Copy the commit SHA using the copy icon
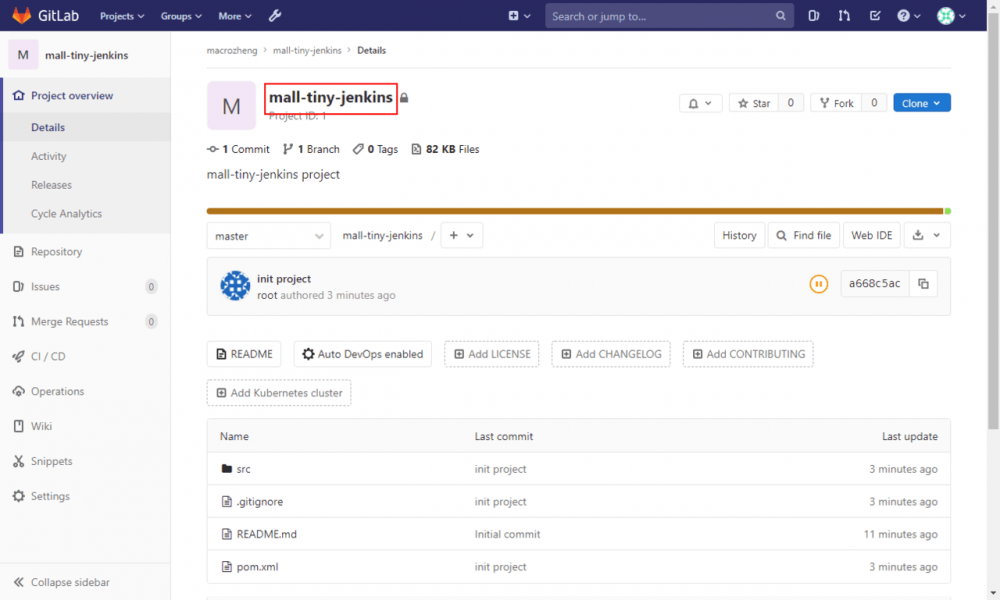This screenshot has height=600, width=1000. 922,283
